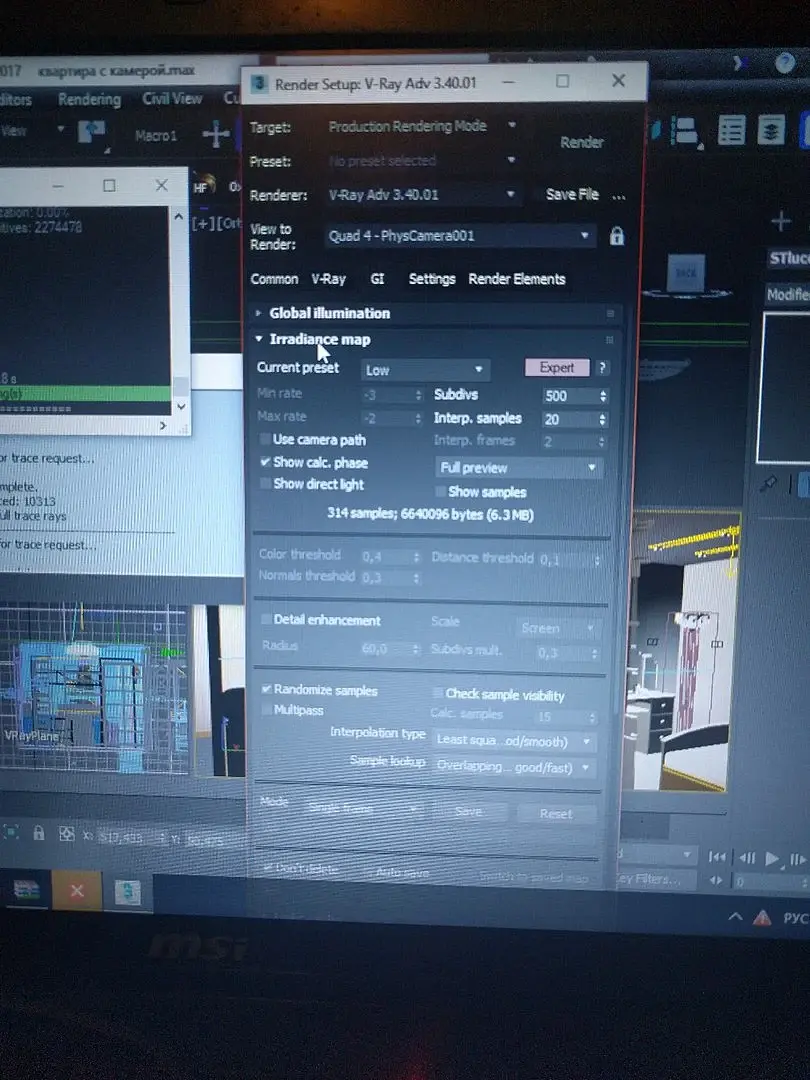Open the irradiance map help question mark
This screenshot has width=810, height=1080.
pos(602,368)
